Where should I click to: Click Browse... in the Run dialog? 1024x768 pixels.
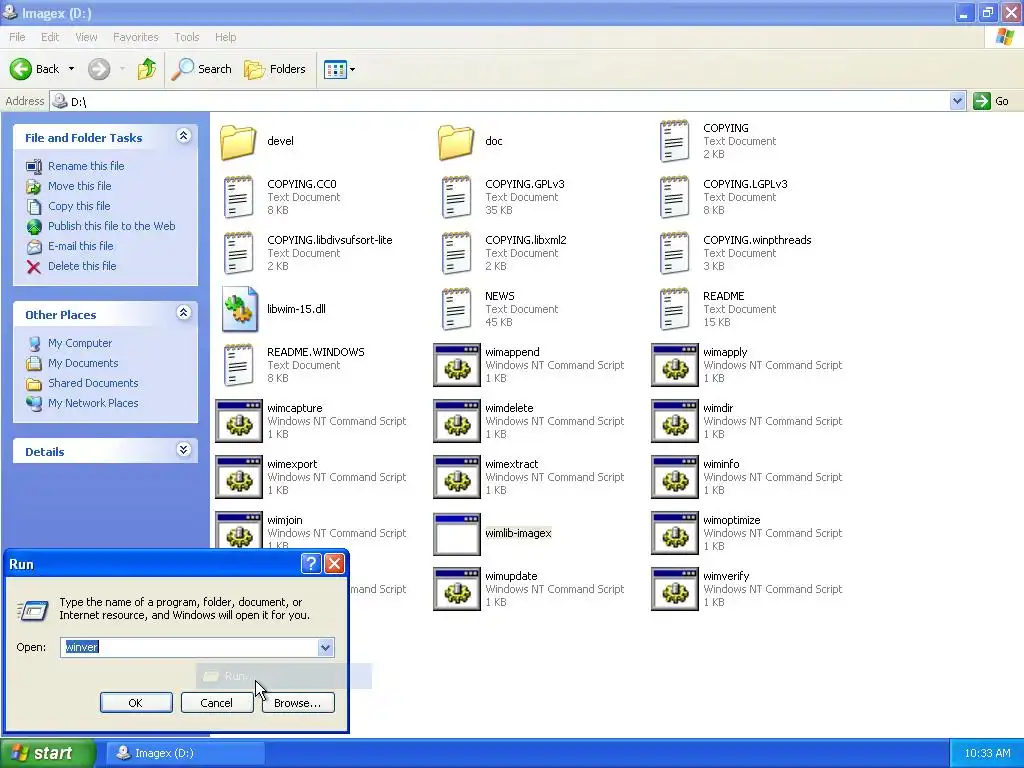298,703
